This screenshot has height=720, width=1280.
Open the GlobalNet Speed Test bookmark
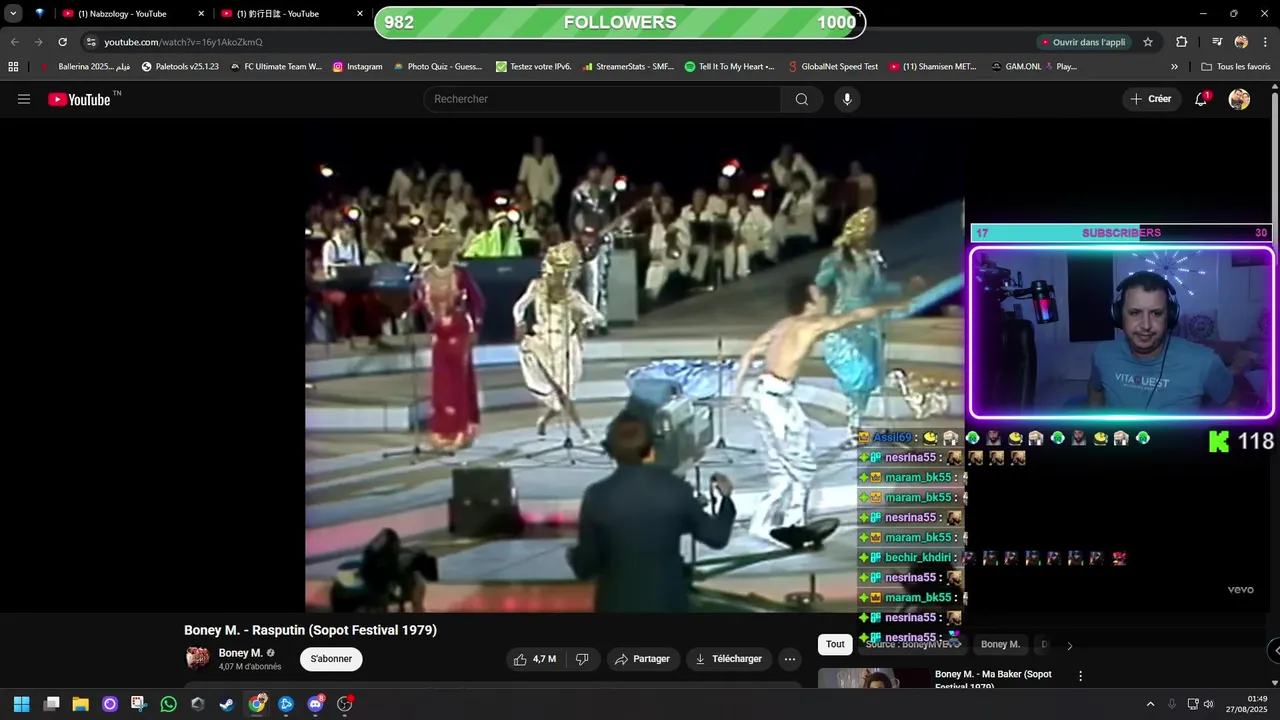[x=832, y=67]
